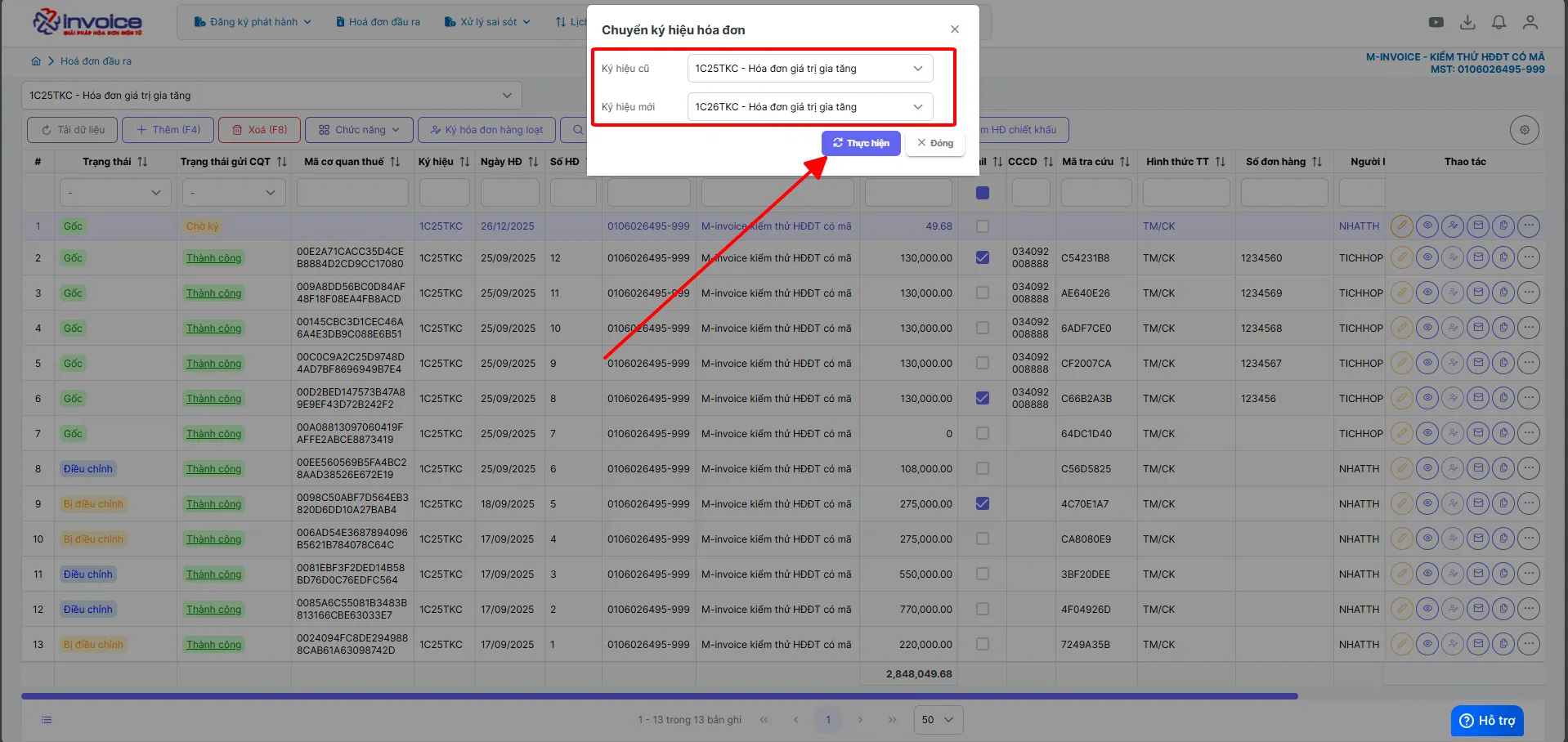Tick the checkbox for invoice number 2
The height and width of the screenshot is (742, 1568).
pyautogui.click(x=983, y=610)
